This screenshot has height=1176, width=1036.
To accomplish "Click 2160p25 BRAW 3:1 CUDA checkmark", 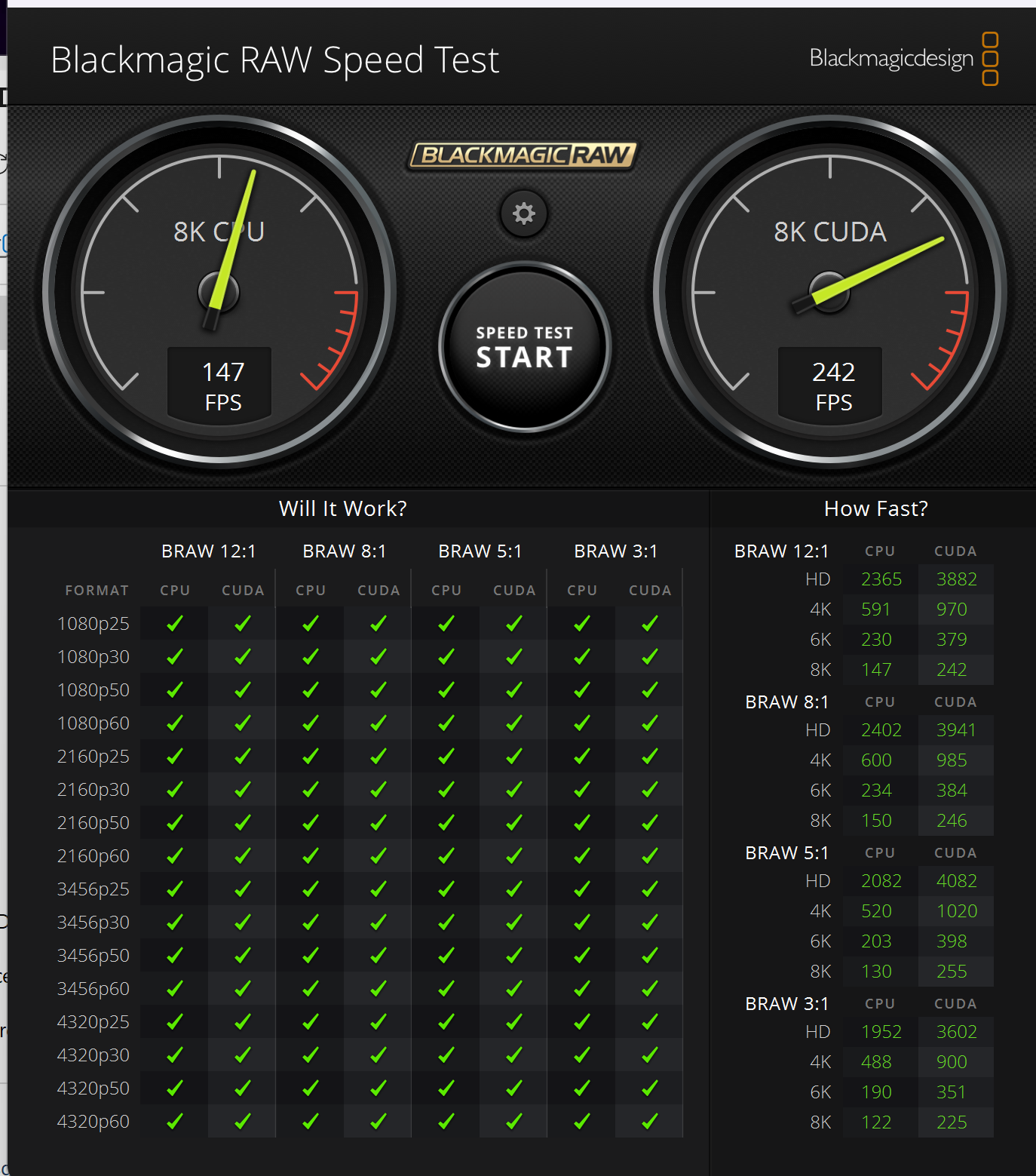I will point(650,757).
